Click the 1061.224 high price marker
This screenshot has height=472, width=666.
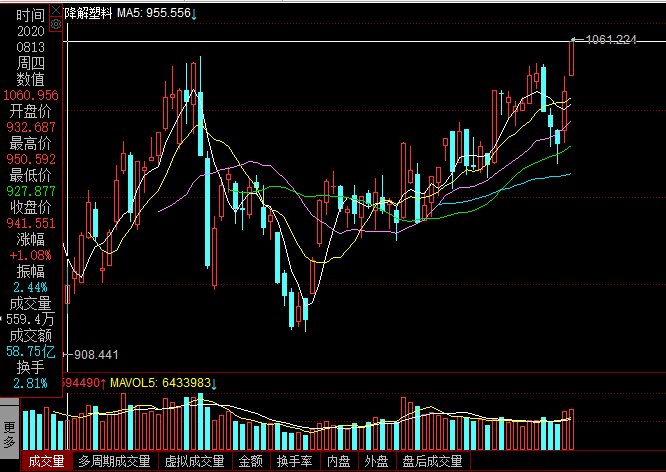(610, 40)
